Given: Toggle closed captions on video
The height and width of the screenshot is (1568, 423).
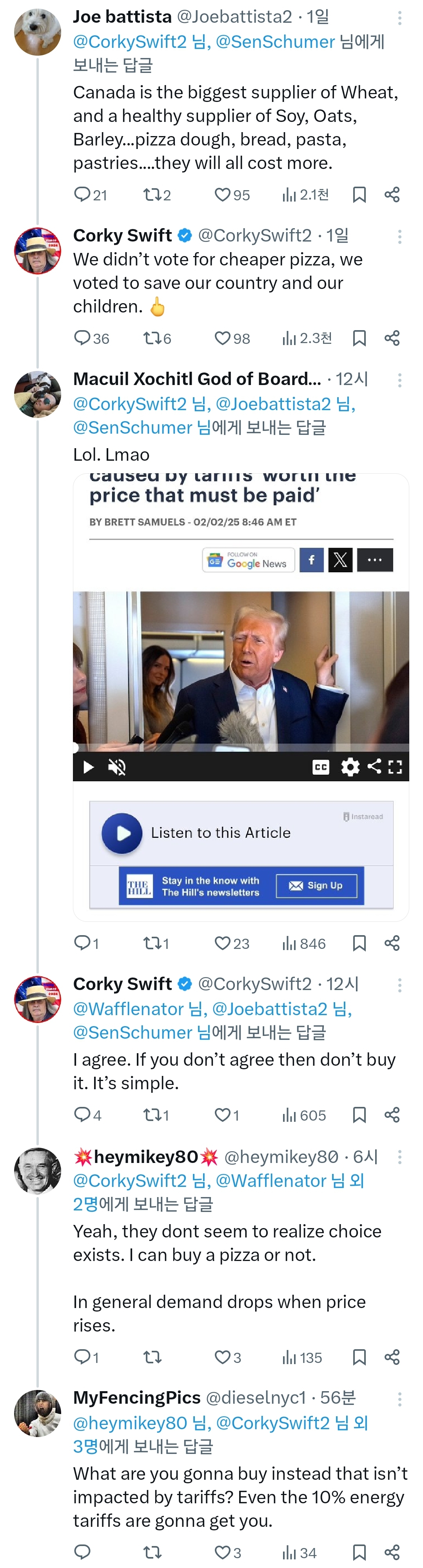Looking at the screenshot, I should [x=321, y=767].
